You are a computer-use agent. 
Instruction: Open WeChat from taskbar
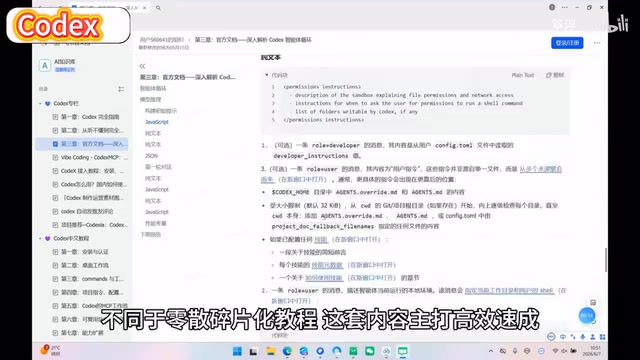(370, 351)
